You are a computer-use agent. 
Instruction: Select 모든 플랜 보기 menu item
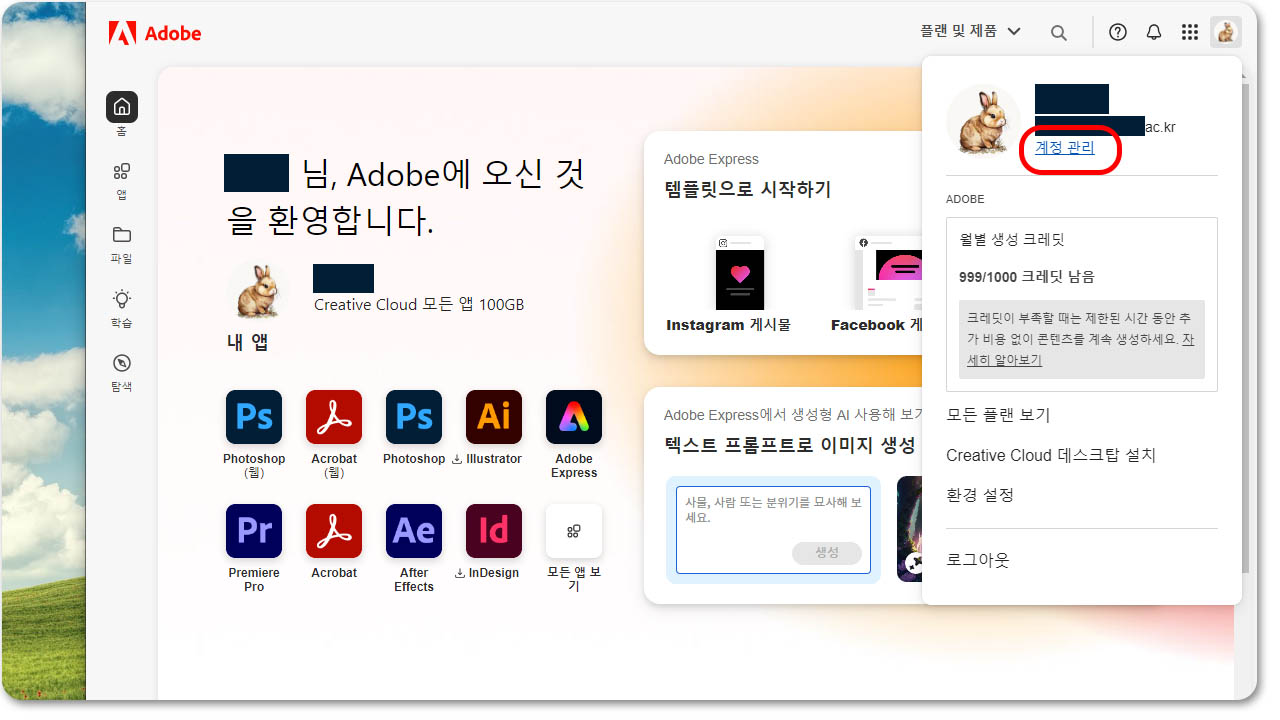pyautogui.click(x=998, y=415)
